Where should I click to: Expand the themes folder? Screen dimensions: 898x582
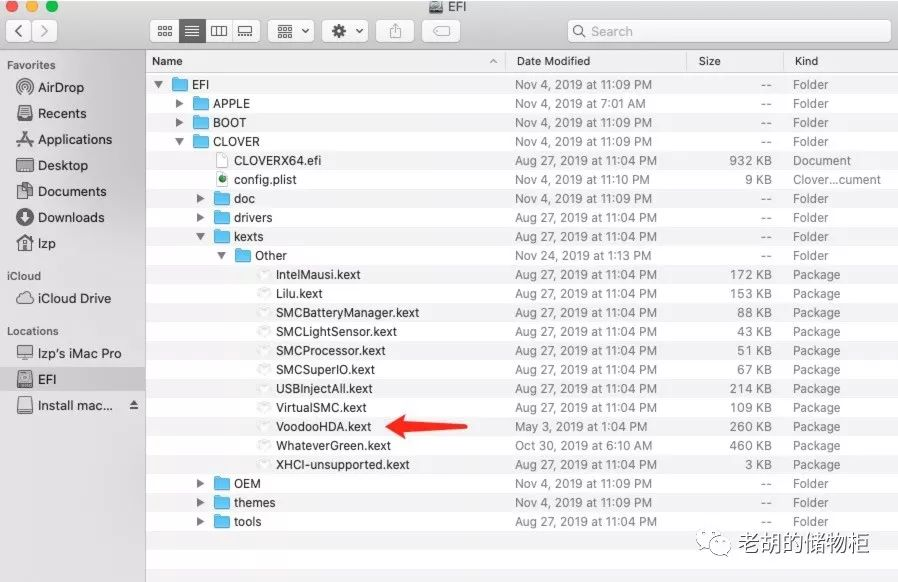[x=200, y=502]
